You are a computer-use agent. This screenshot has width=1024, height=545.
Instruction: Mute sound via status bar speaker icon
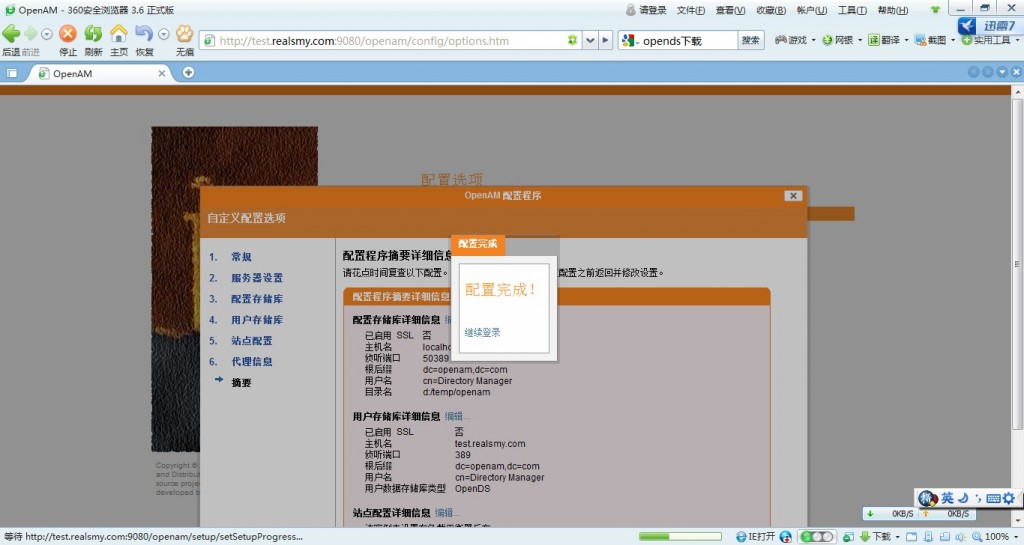pyautogui.click(x=960, y=537)
